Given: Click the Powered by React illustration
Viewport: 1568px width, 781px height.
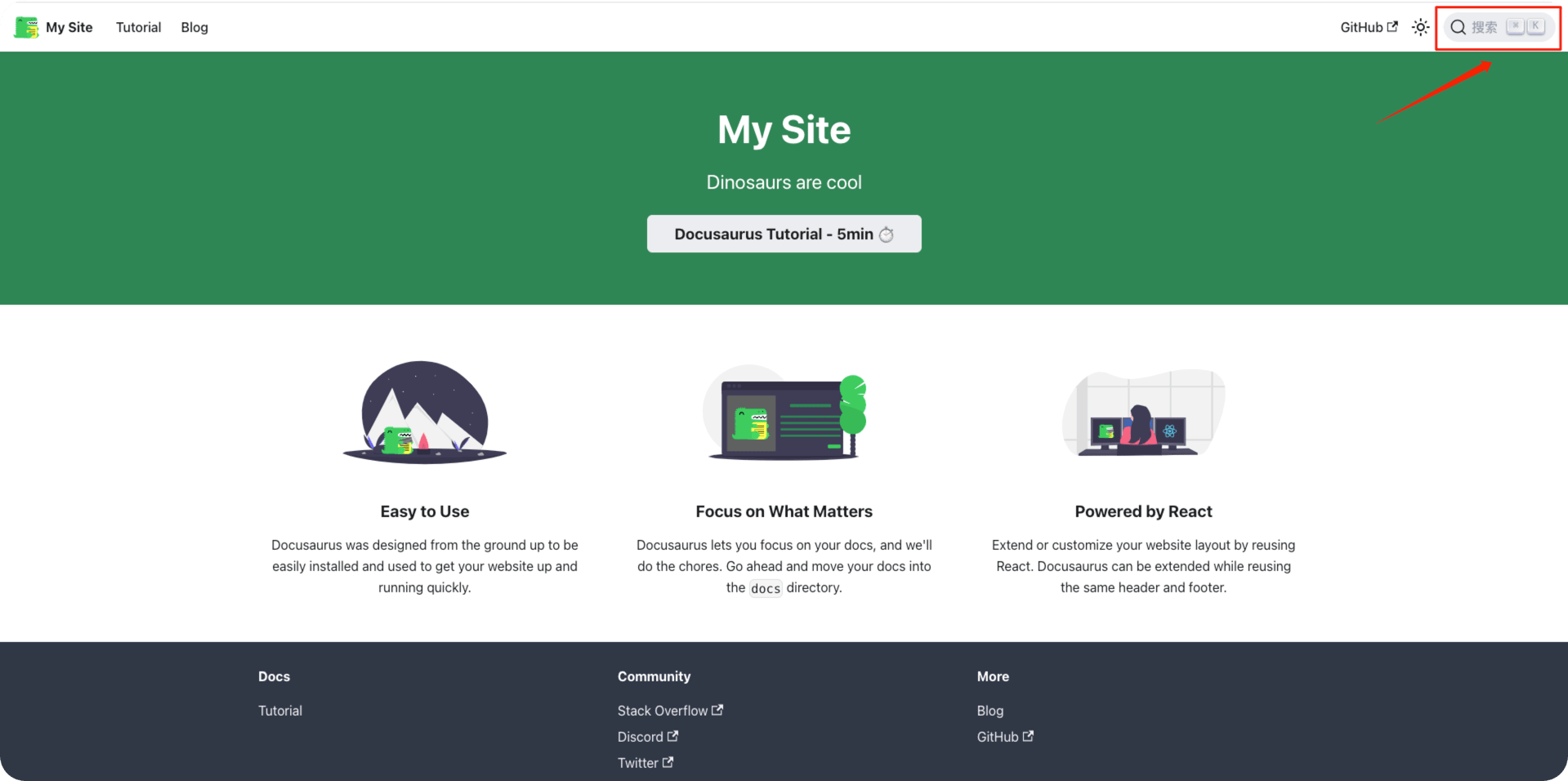Looking at the screenshot, I should tap(1143, 413).
